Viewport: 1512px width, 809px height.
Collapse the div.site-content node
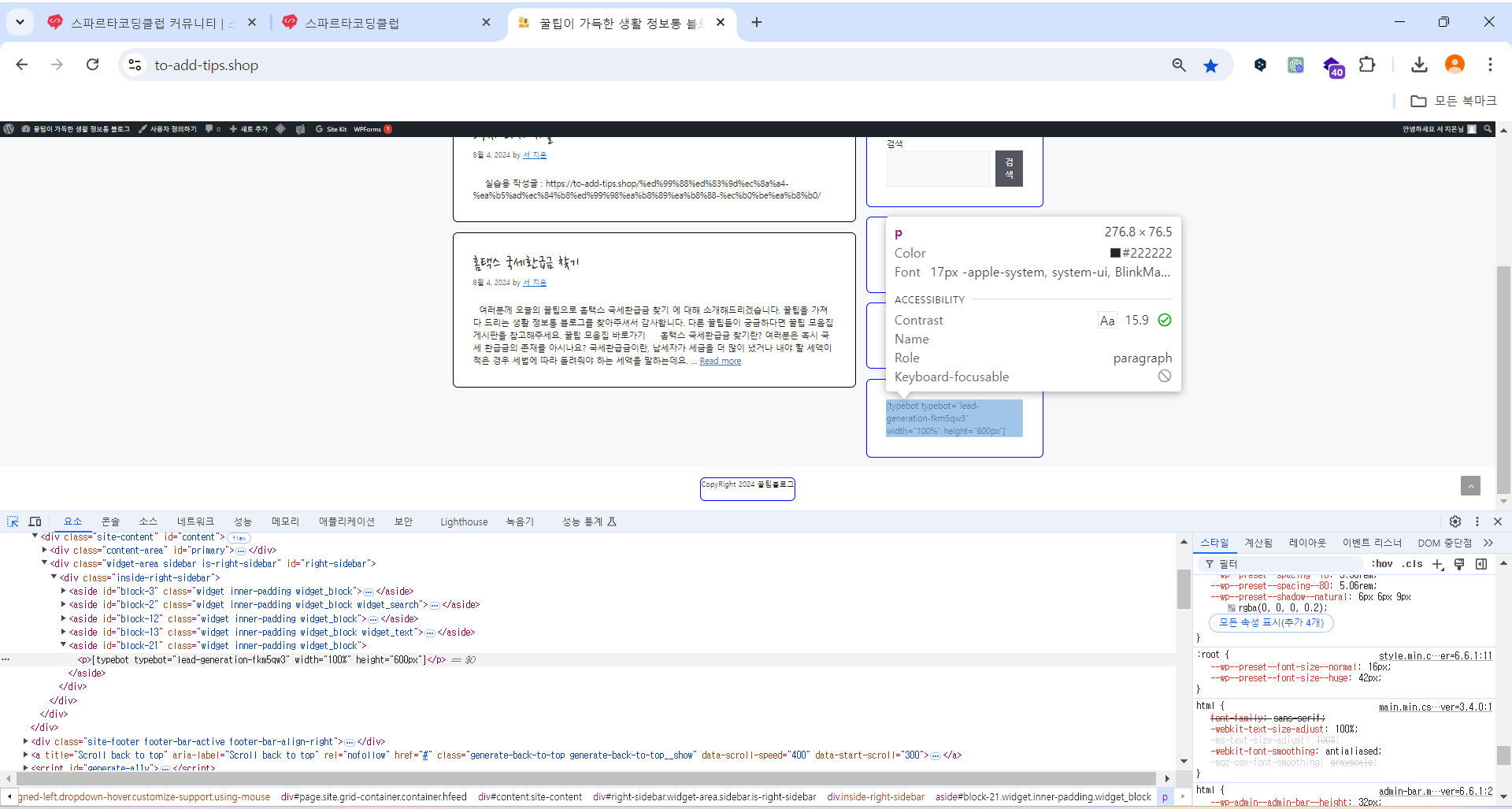35,536
